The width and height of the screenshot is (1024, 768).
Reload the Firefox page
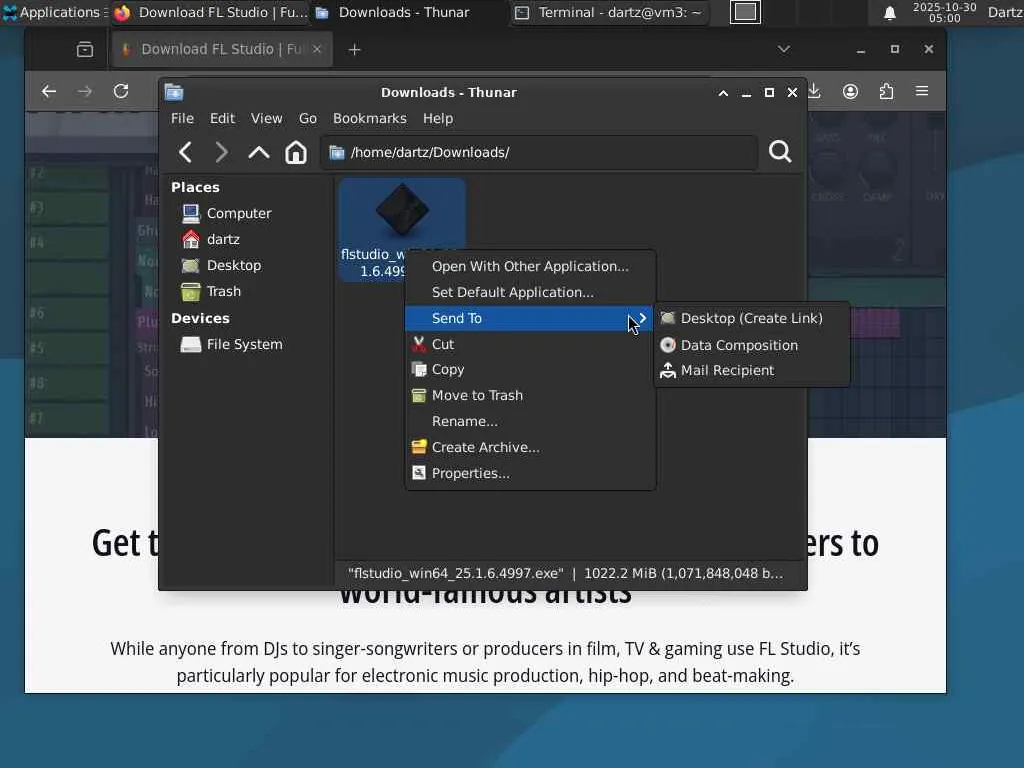point(121,91)
